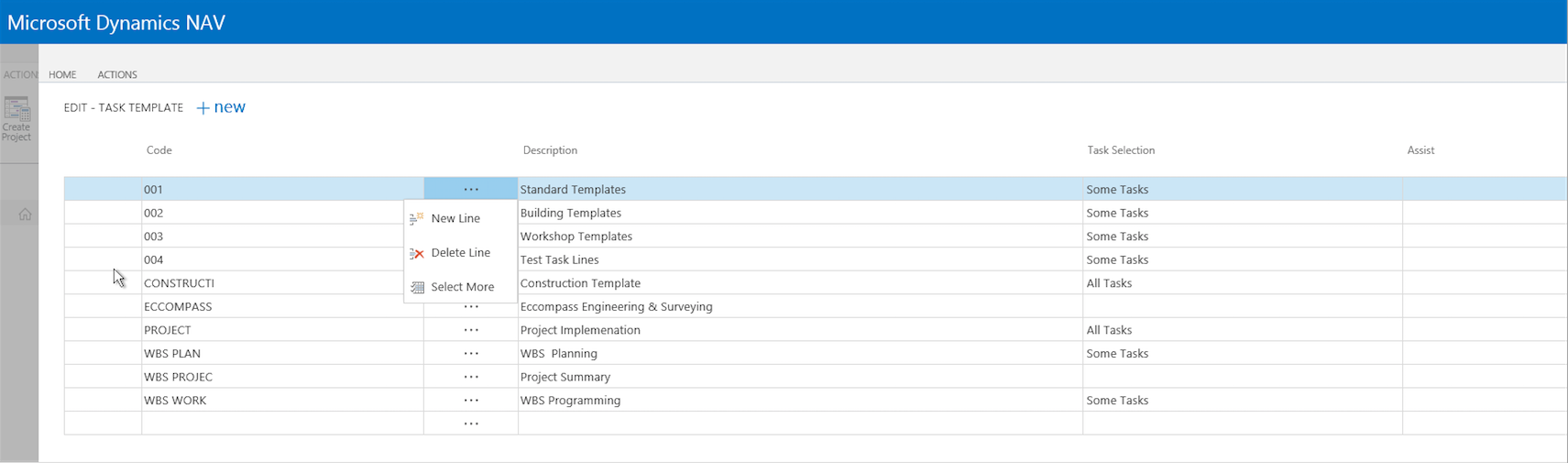
Task: Click the Create Project icon
Action: click(16, 111)
